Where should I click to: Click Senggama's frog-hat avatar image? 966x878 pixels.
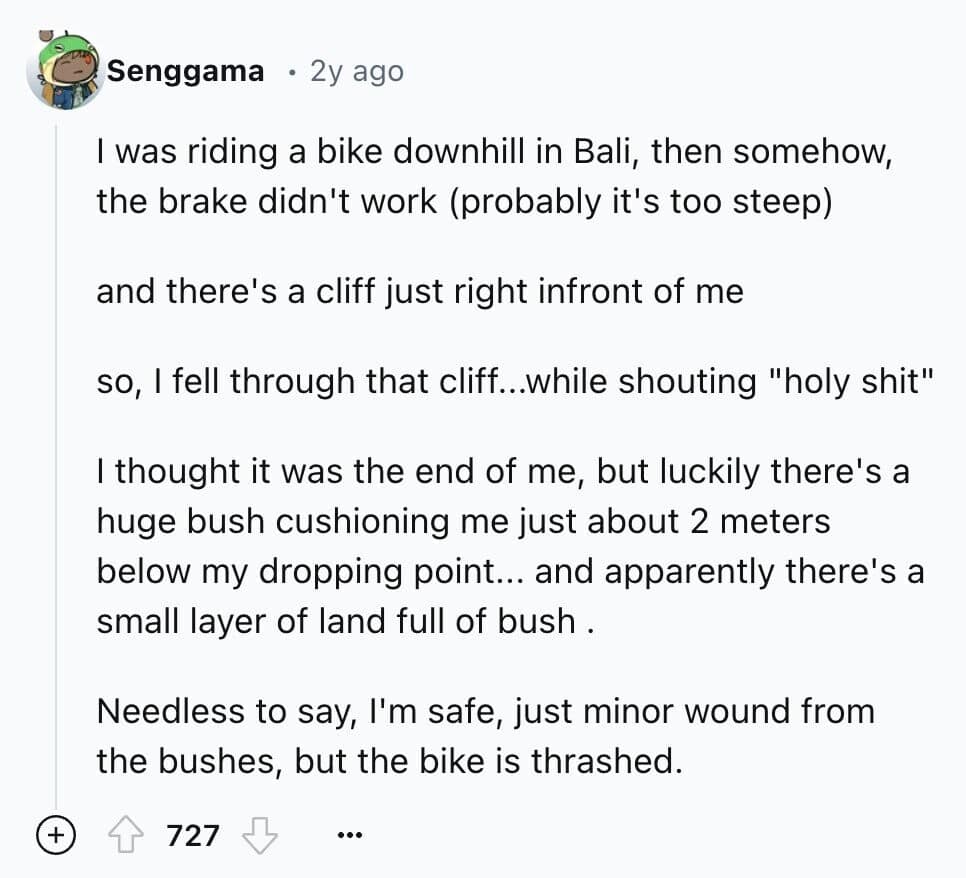(x=64, y=70)
